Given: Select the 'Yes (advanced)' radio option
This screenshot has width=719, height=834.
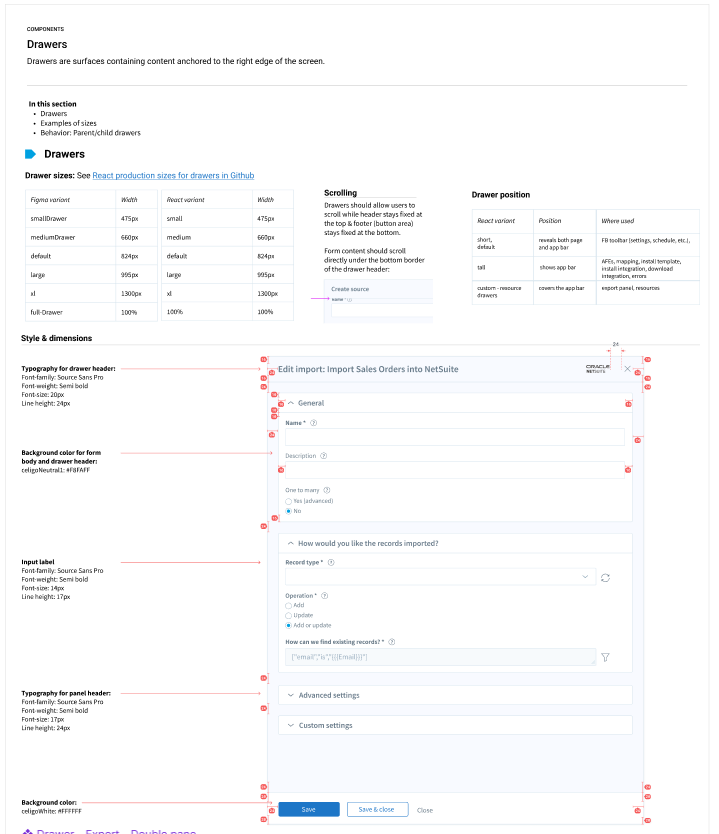Looking at the screenshot, I should [289, 500].
